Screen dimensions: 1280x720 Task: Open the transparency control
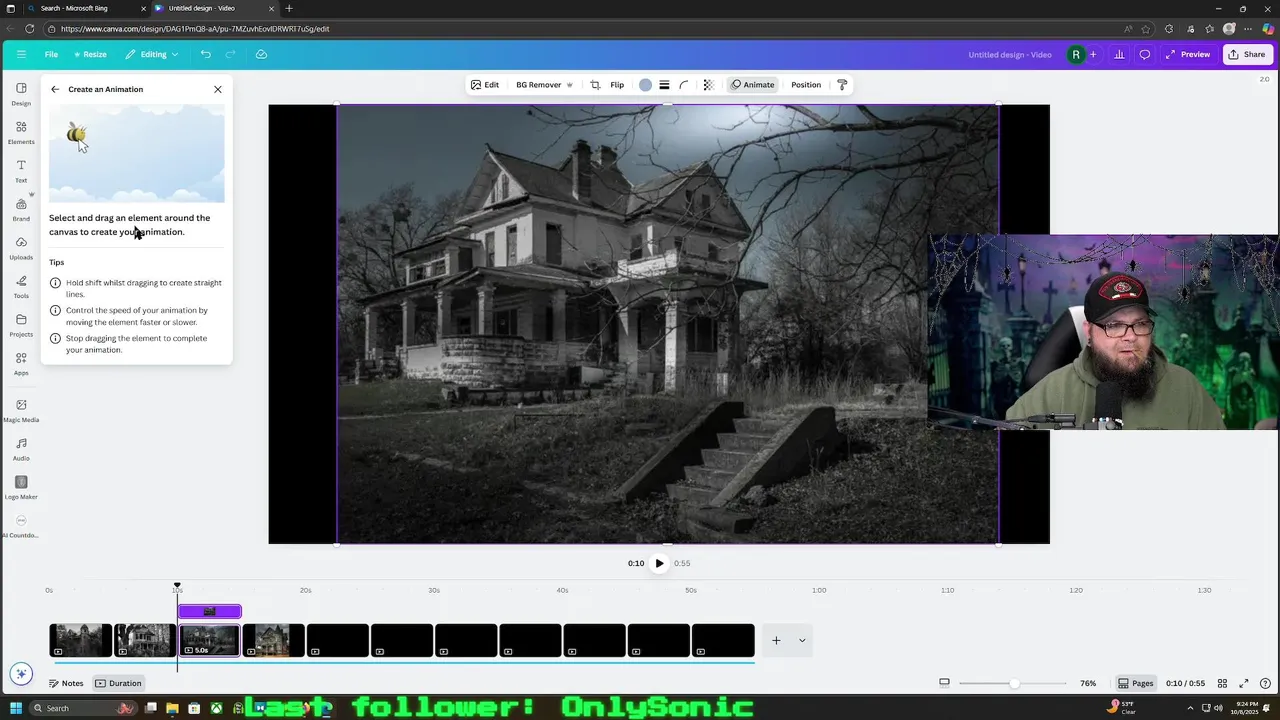click(708, 85)
